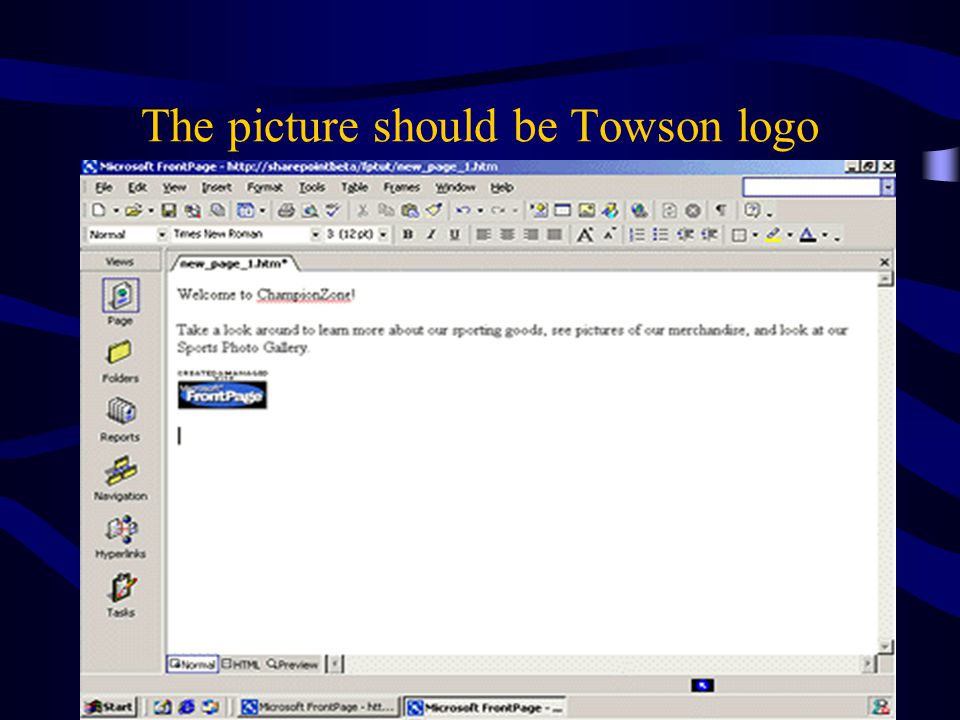The height and width of the screenshot is (720, 960).
Task: Open the font color dropdown arrow
Action: [825, 234]
